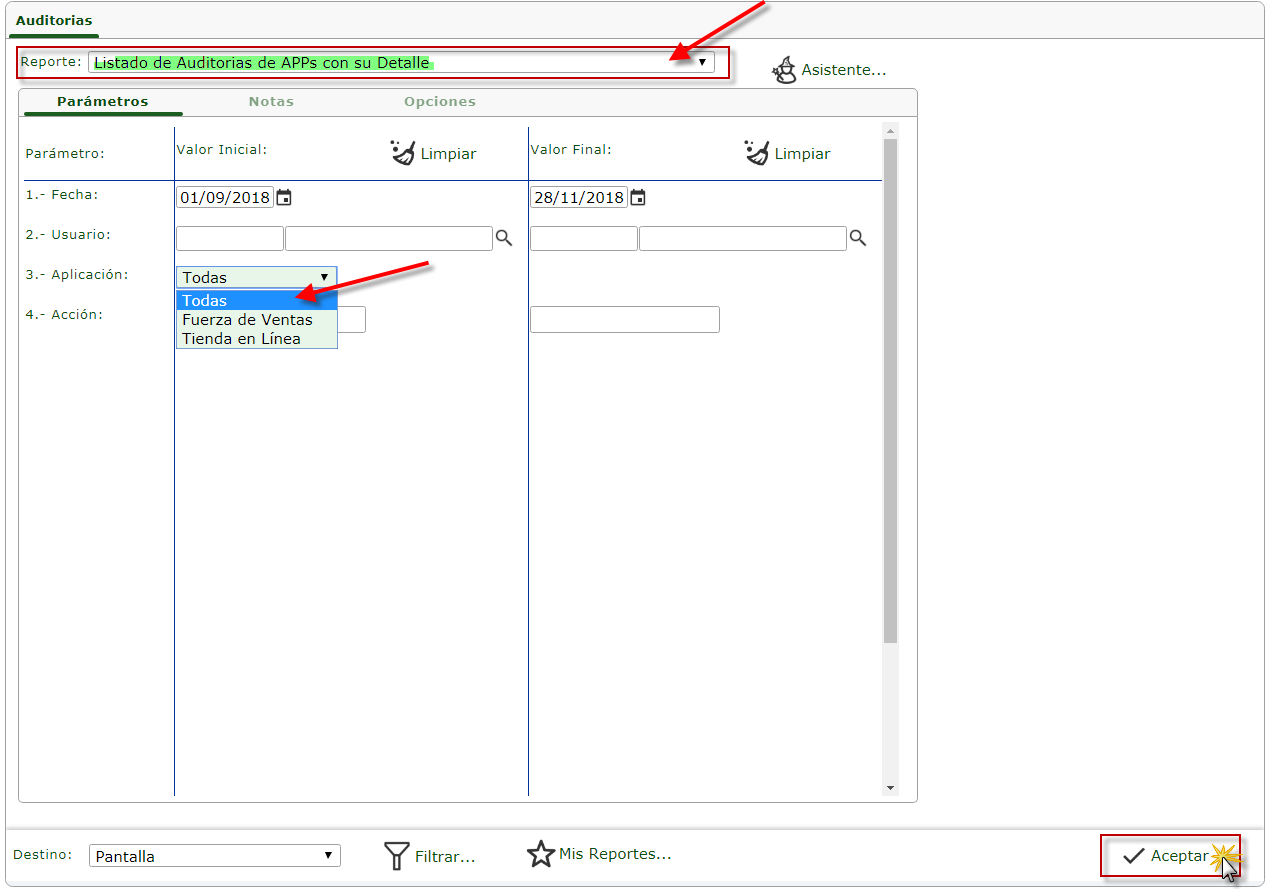Open the Asistente wizard icon

(x=784, y=70)
